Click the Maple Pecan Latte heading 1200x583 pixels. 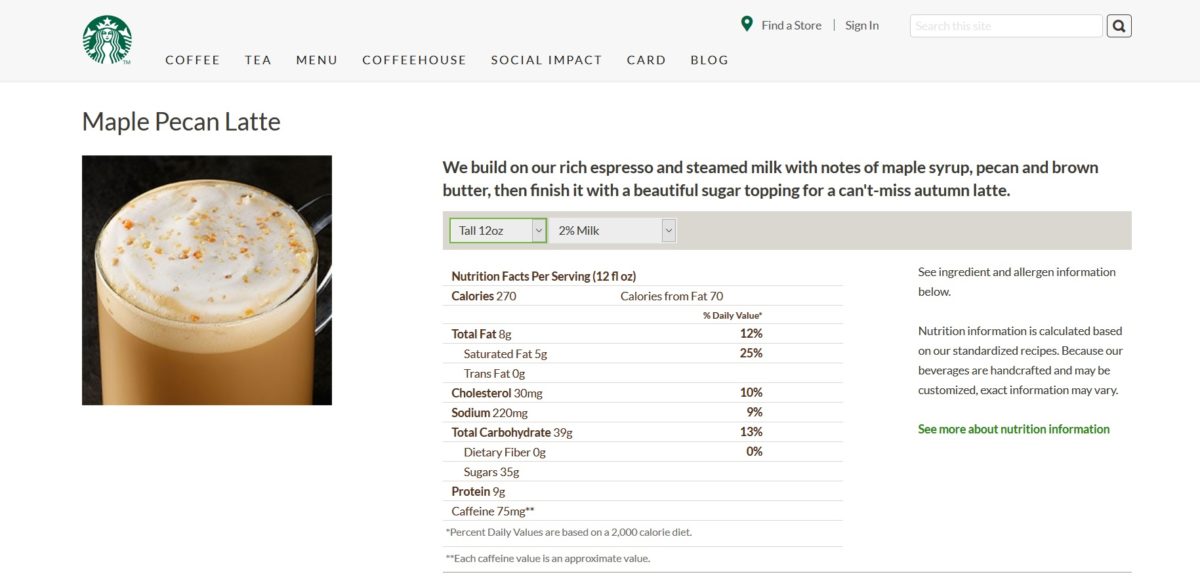[x=181, y=122]
